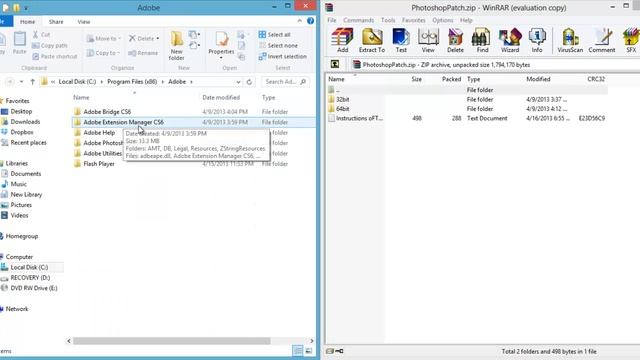Create New folder in Explorer

177,46
